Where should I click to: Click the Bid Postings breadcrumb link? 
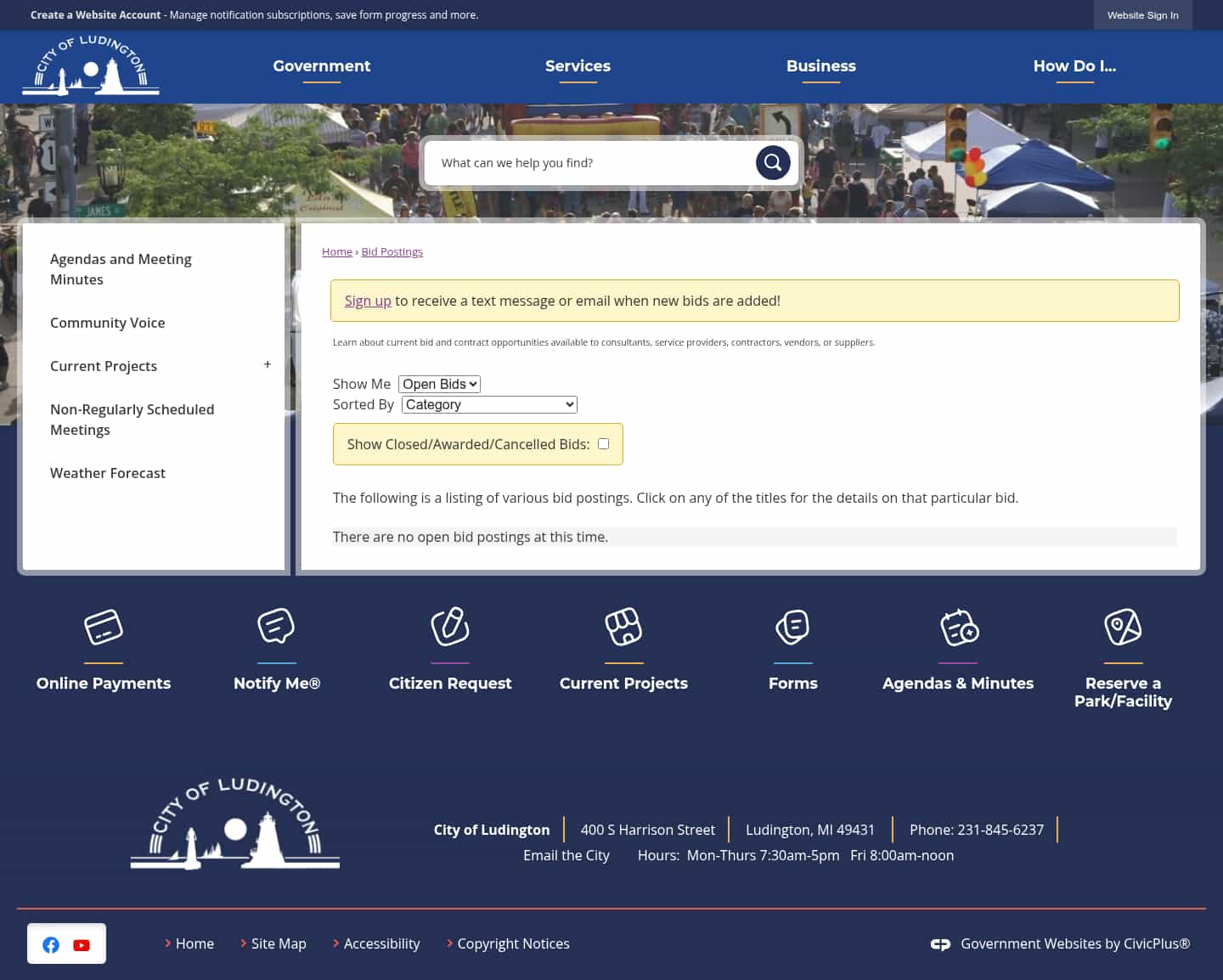pos(392,251)
